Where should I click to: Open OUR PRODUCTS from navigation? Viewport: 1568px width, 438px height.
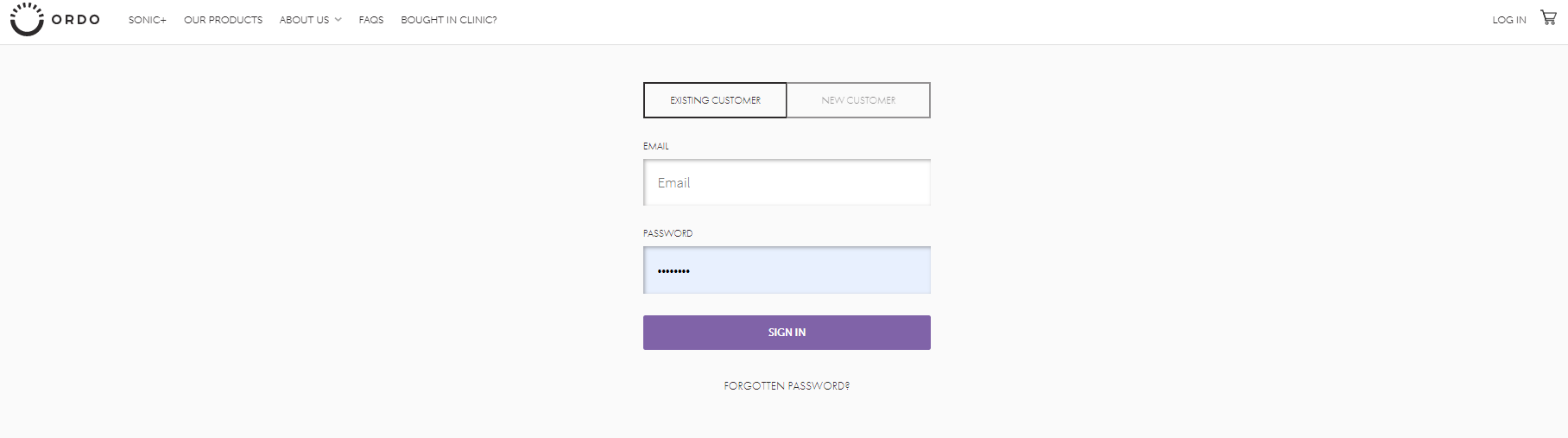pyautogui.click(x=223, y=20)
